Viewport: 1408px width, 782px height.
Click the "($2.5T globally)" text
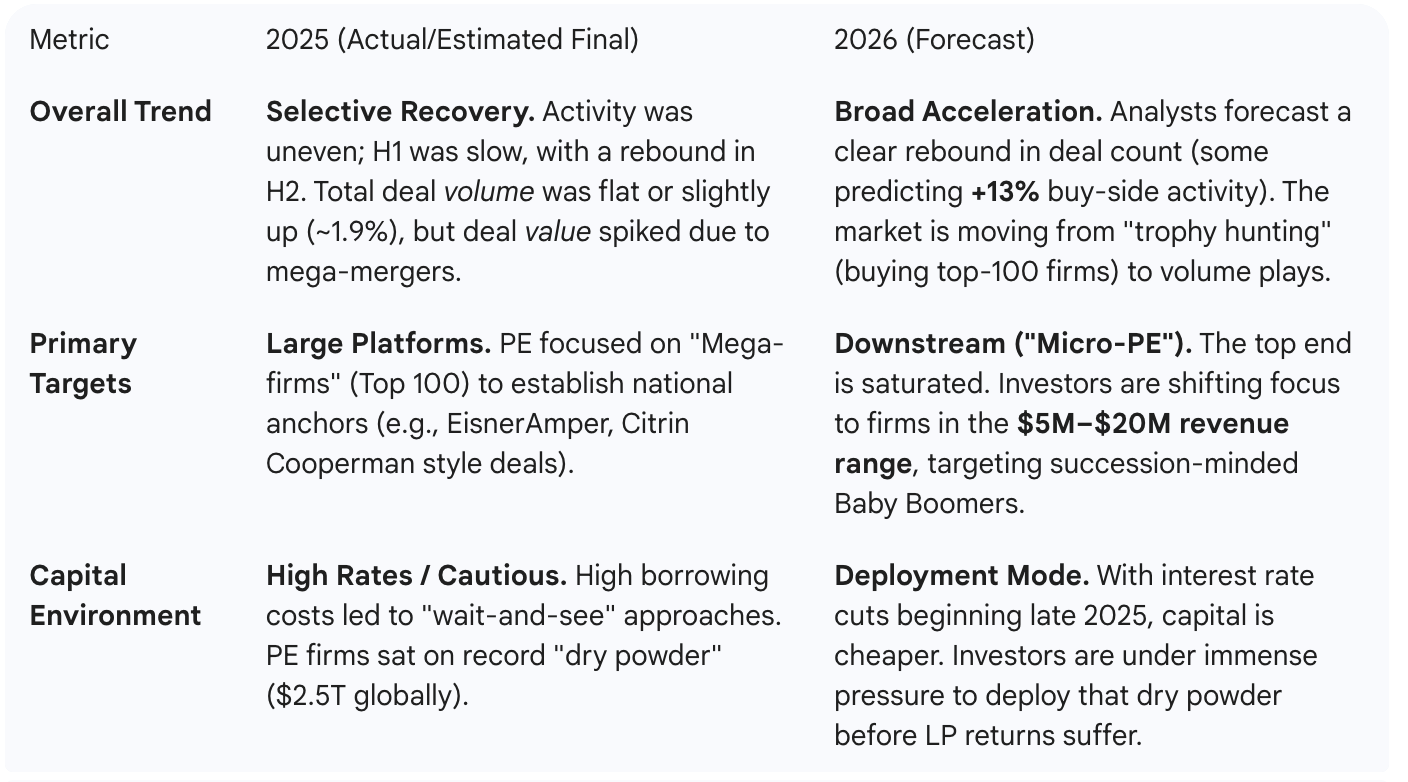coord(366,695)
